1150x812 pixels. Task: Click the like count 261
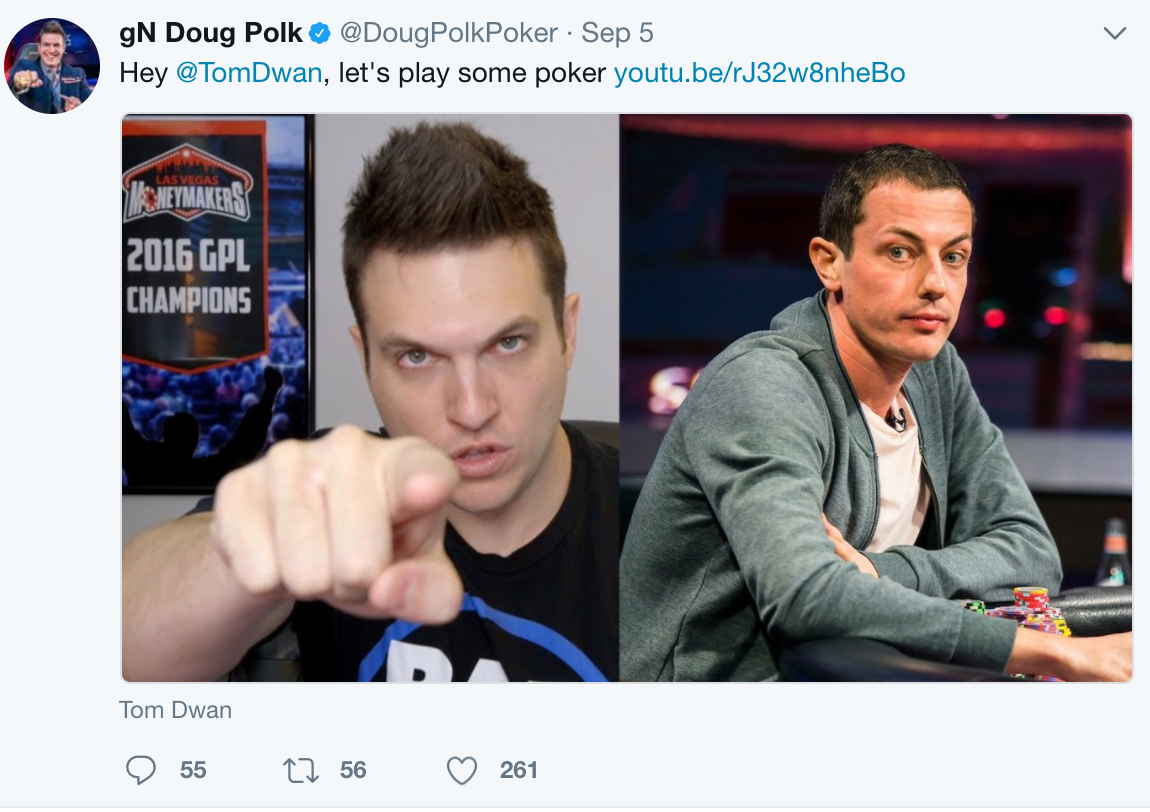[x=519, y=770]
